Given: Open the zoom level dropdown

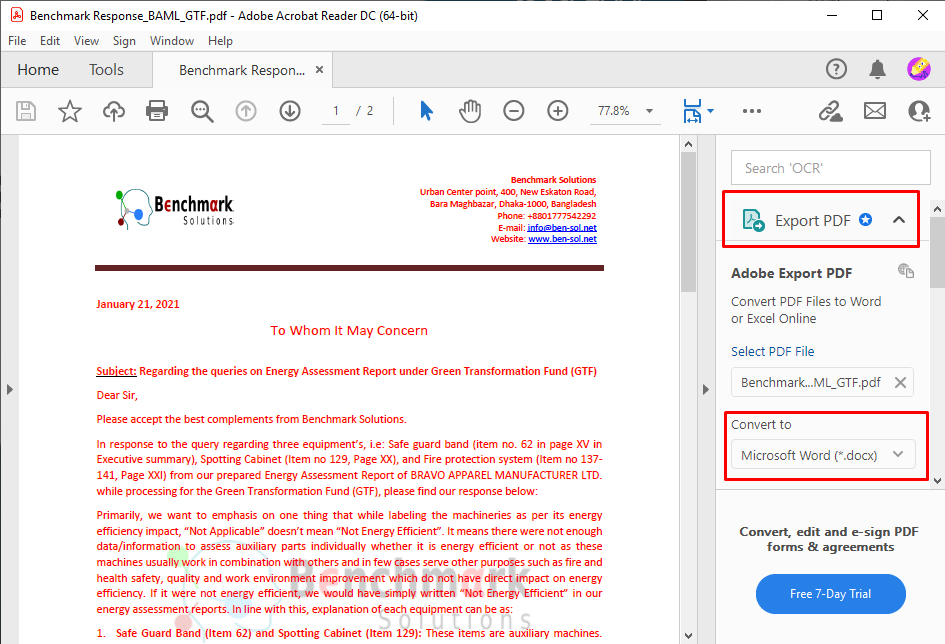Looking at the screenshot, I should [x=649, y=111].
